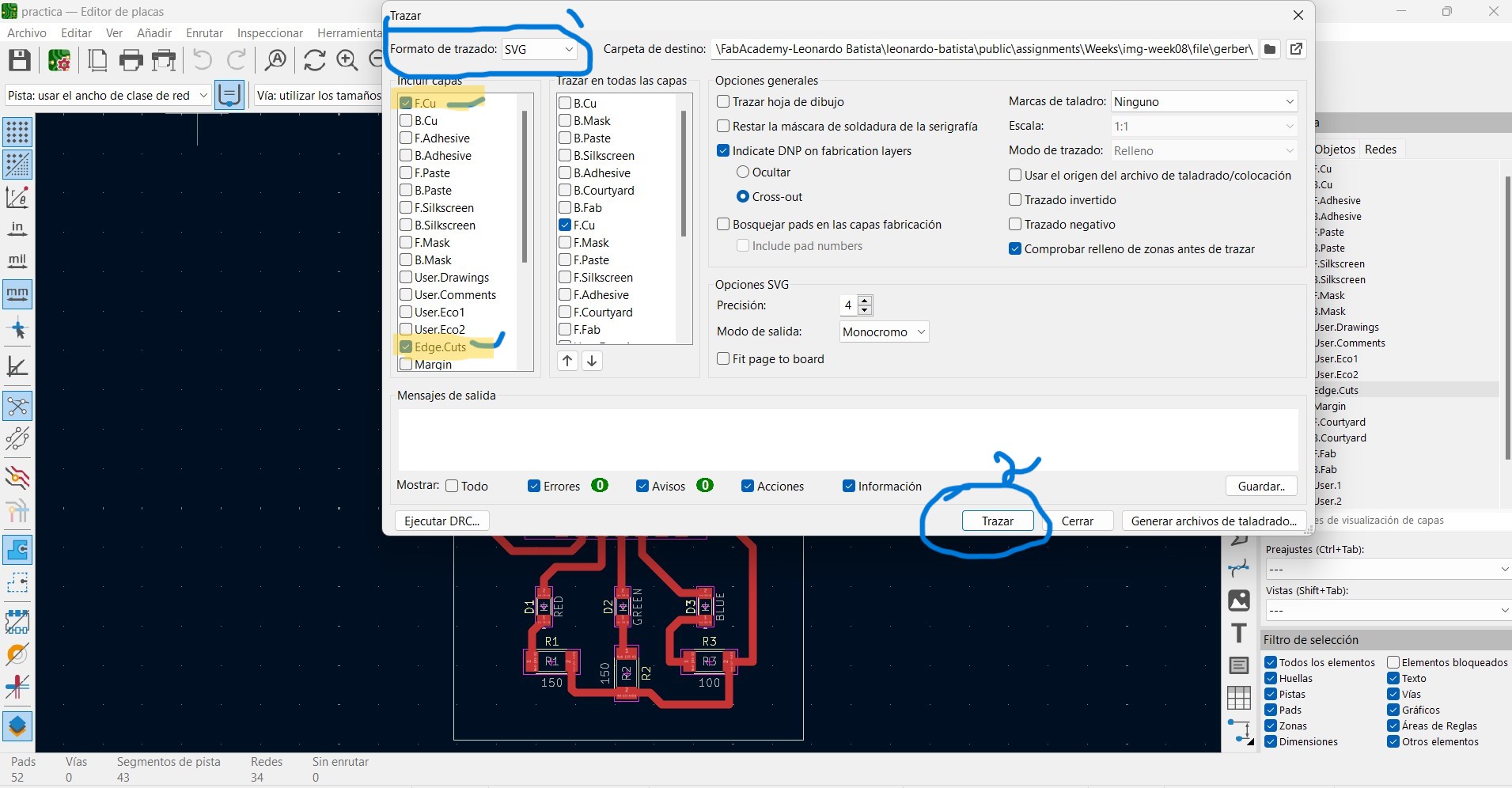This screenshot has height=788, width=1512.
Task: Open the 'Vistas' viewports dropdown
Action: point(1388,610)
